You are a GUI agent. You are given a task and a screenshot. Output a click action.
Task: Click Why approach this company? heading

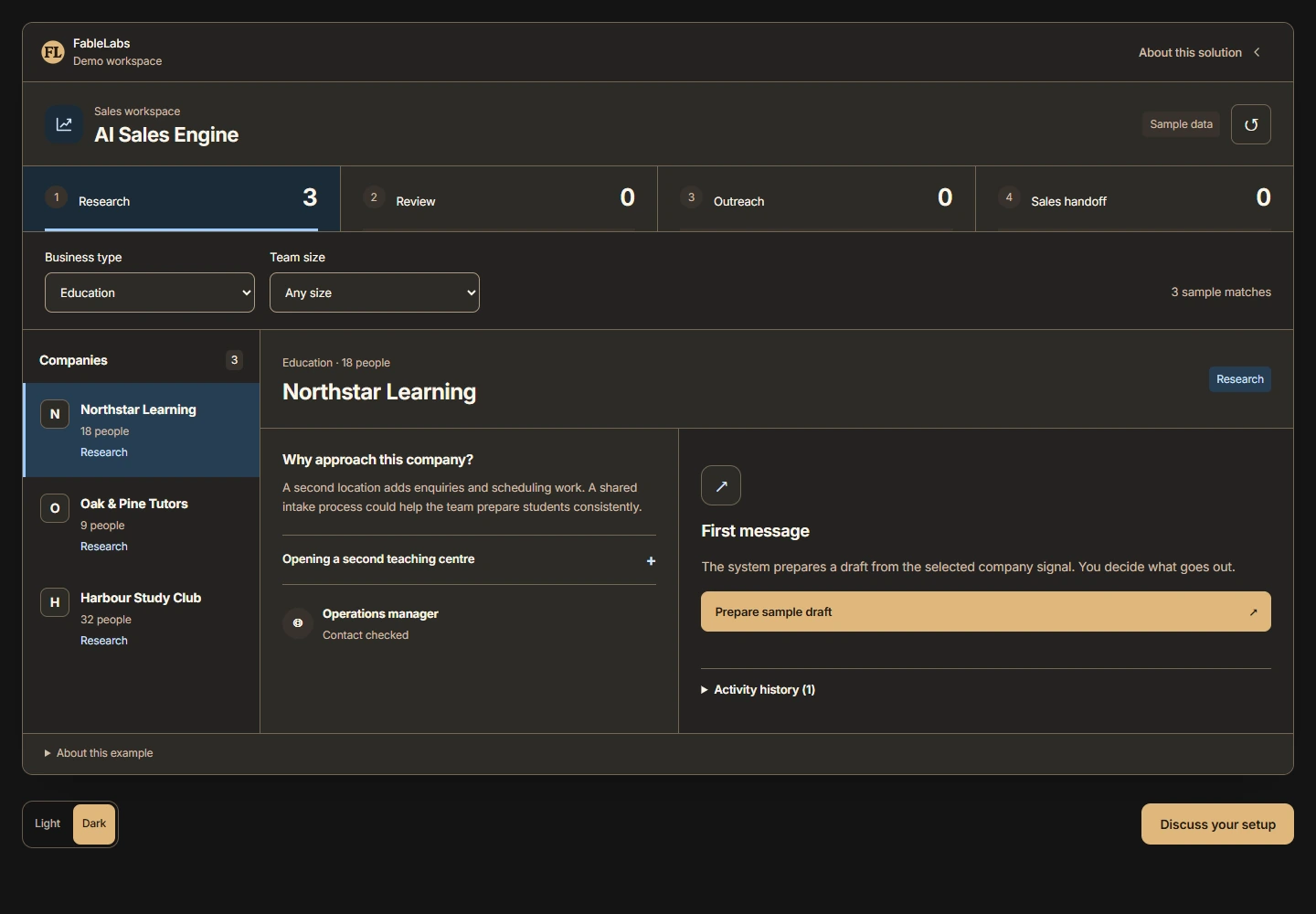[x=377, y=460]
